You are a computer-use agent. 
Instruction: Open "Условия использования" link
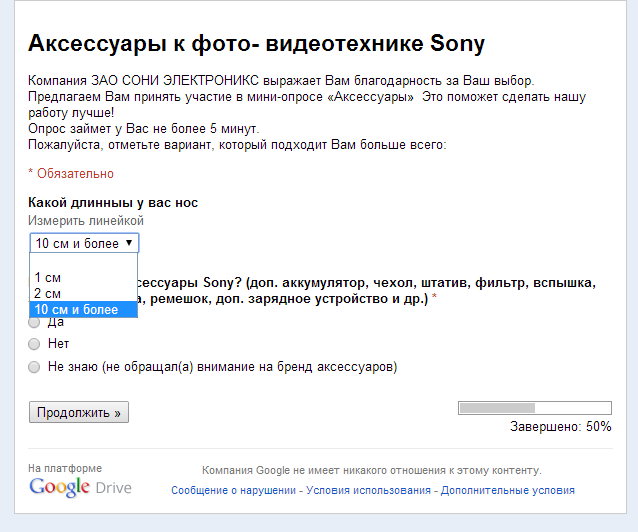(368, 490)
